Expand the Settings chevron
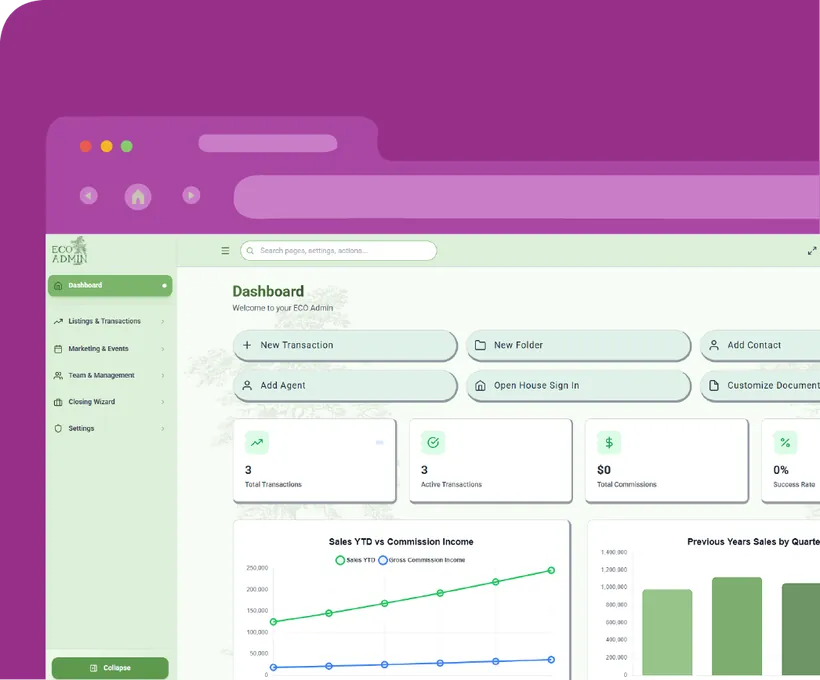Image resolution: width=820 pixels, height=680 pixels. tap(163, 429)
